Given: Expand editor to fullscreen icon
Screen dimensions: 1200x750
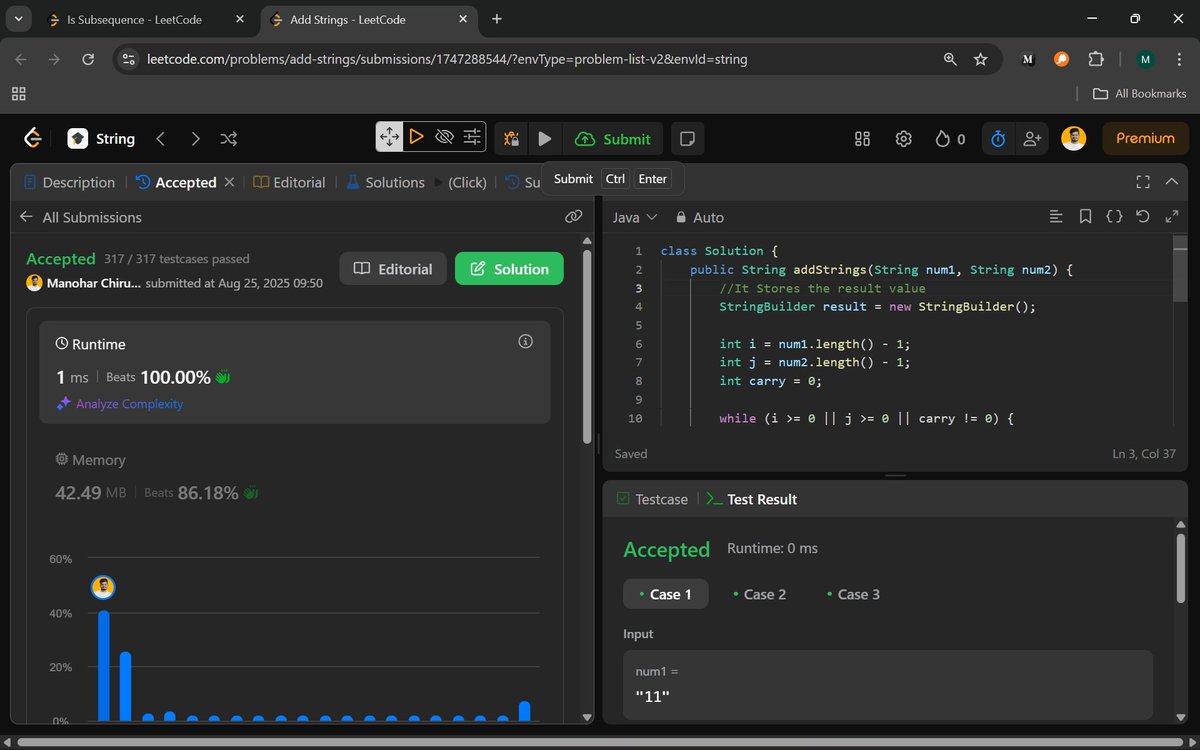Looking at the screenshot, I should pos(1172,216).
